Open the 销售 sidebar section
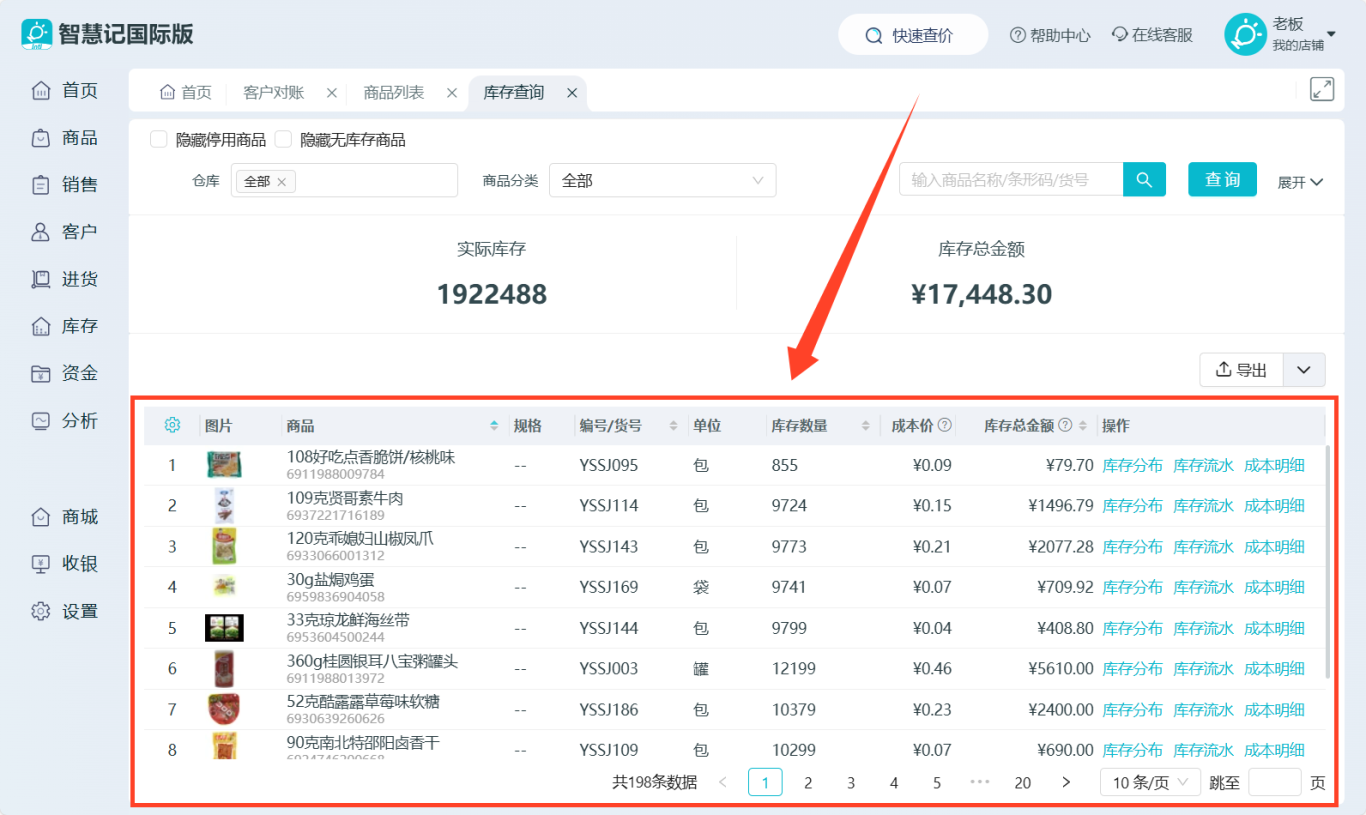Image resolution: width=1366 pixels, height=815 pixels. pyautogui.click(x=65, y=185)
